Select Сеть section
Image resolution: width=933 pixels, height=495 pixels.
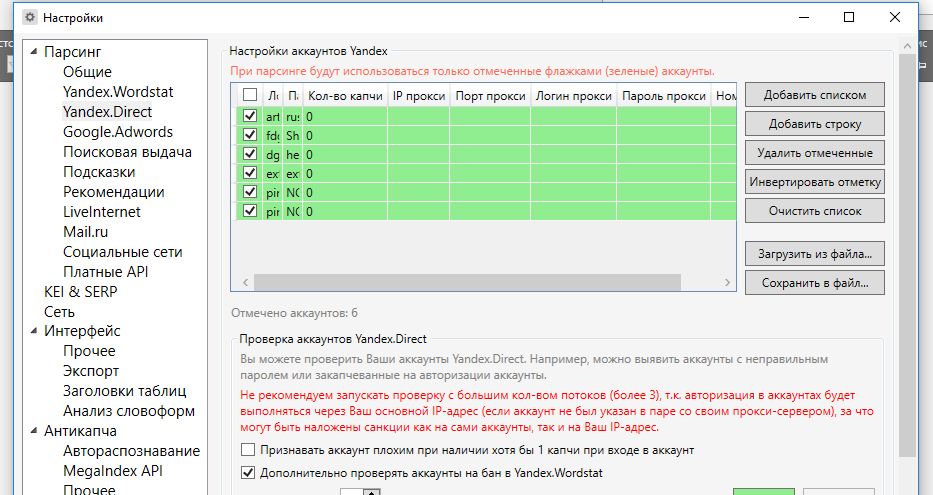point(59,312)
